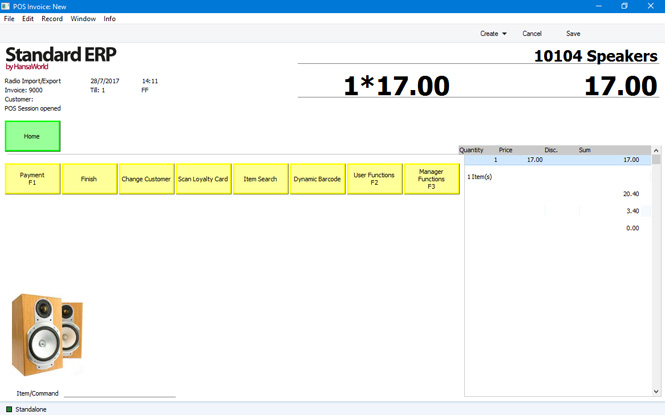Click the item list scroll down arrow
The width and height of the screenshot is (665, 415).
click(x=656, y=392)
